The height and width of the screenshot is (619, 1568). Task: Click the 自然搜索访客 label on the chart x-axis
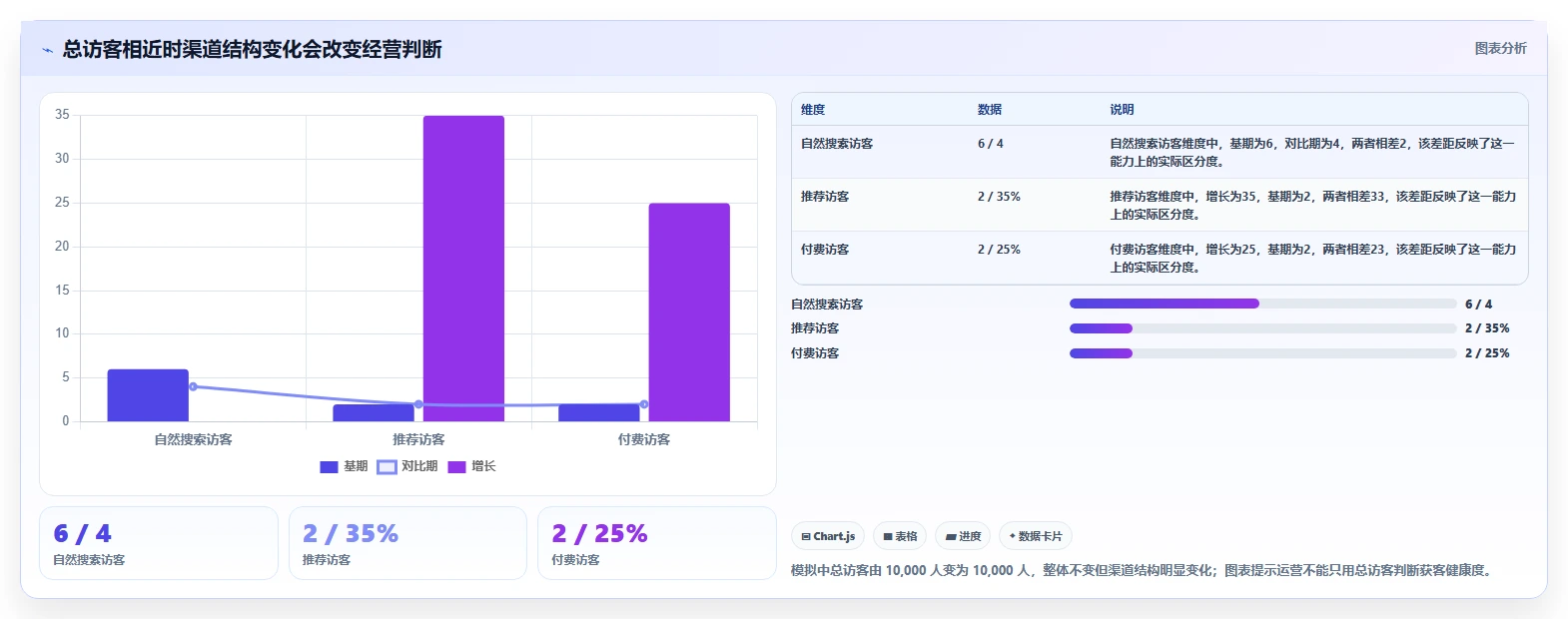[193, 439]
